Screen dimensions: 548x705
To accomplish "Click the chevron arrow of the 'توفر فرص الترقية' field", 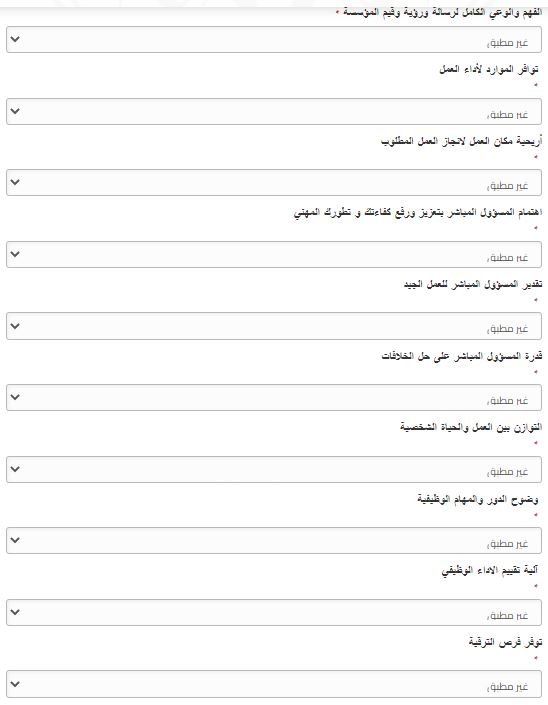I will 15,683.
